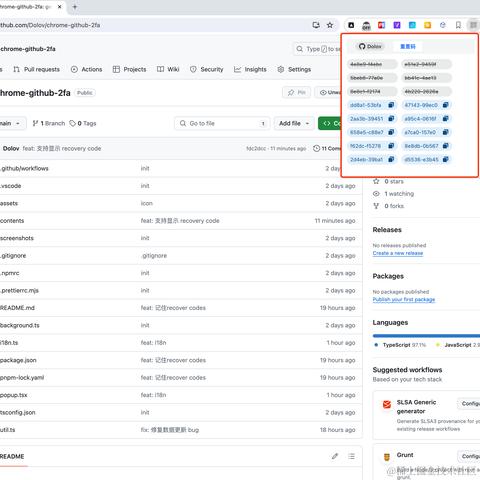This screenshot has height=480, width=480.
Task: View 1 Branch
Action: [x=49, y=123]
